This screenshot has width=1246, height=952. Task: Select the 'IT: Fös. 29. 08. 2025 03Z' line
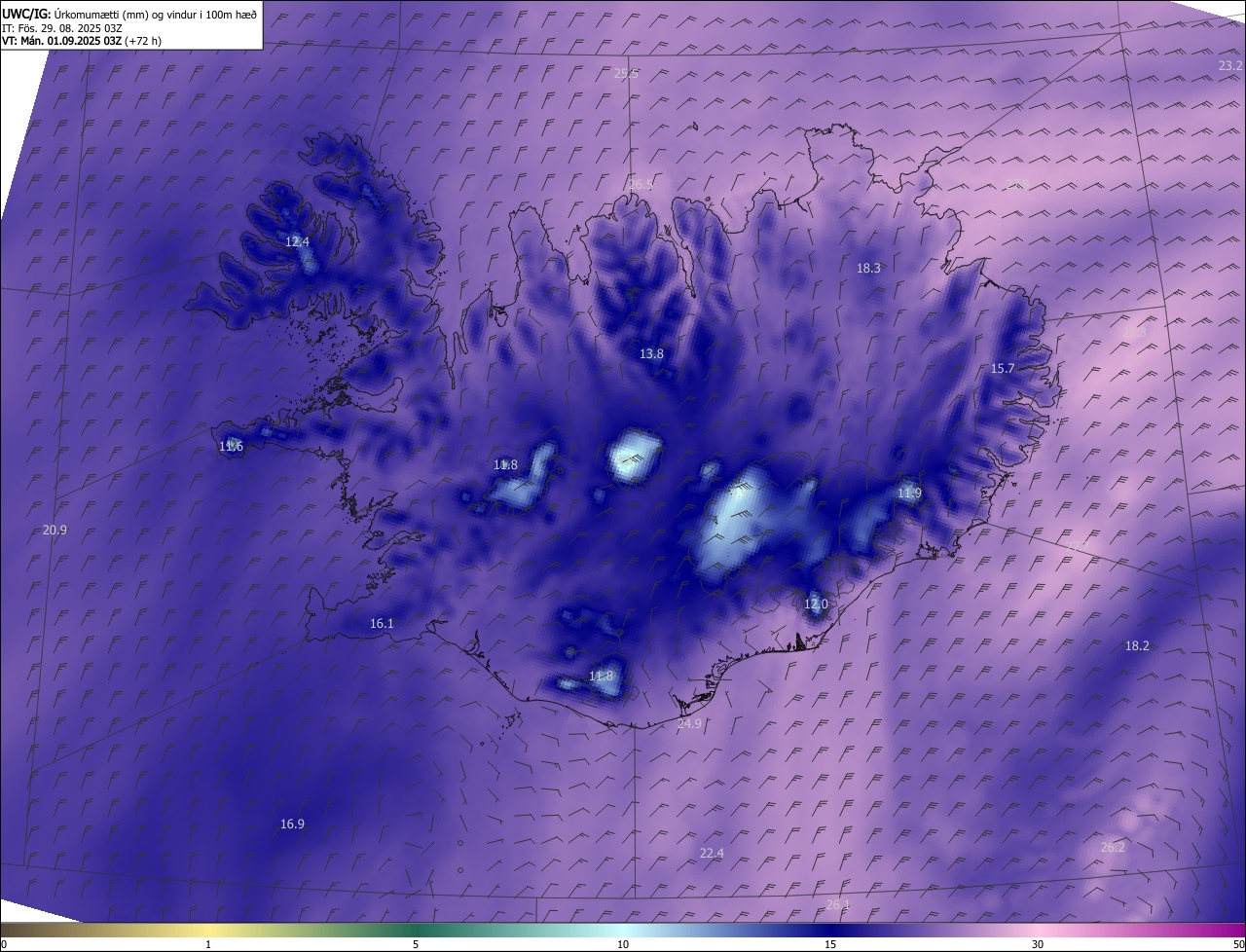60,27
